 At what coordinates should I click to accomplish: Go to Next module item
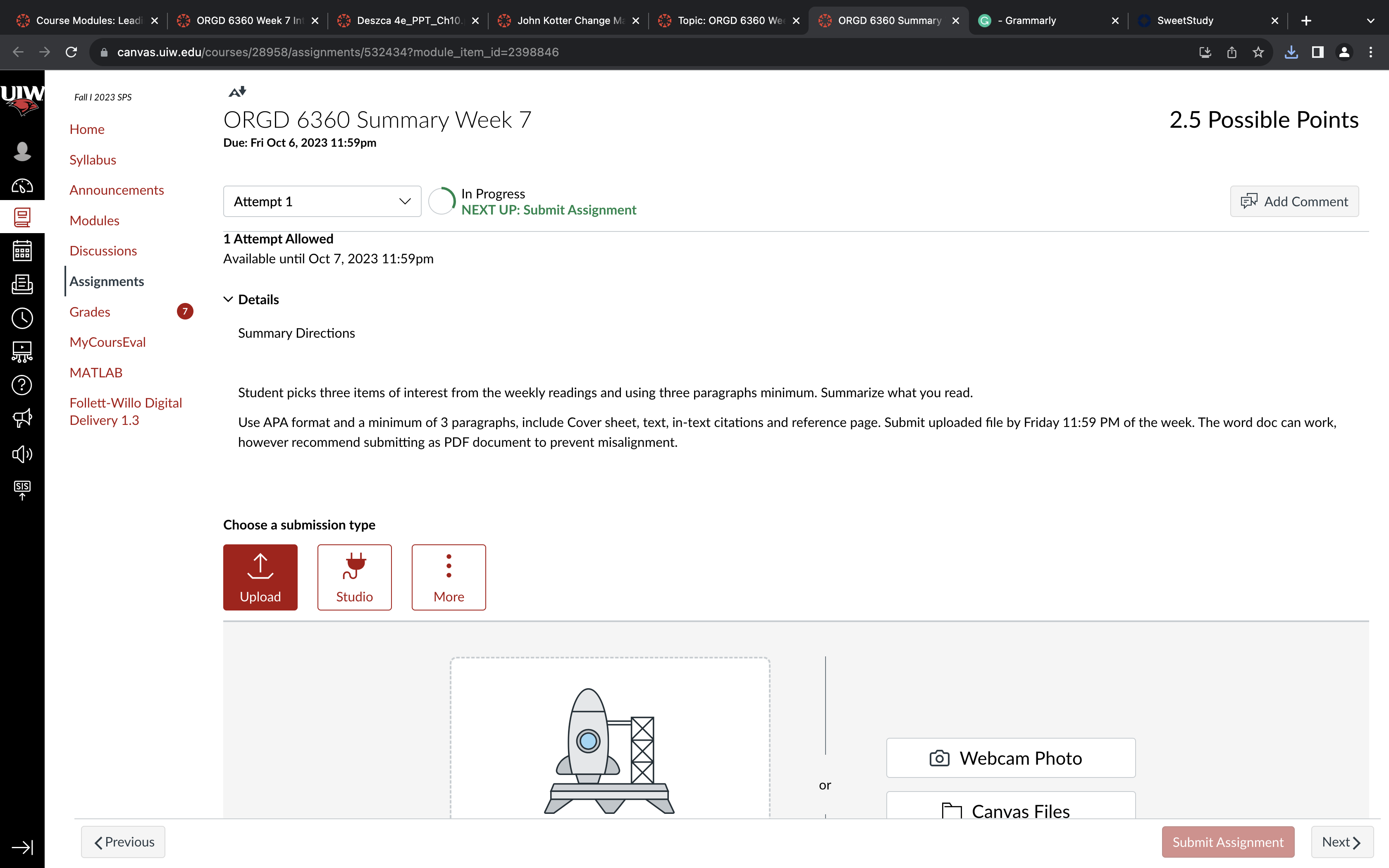[1342, 842]
